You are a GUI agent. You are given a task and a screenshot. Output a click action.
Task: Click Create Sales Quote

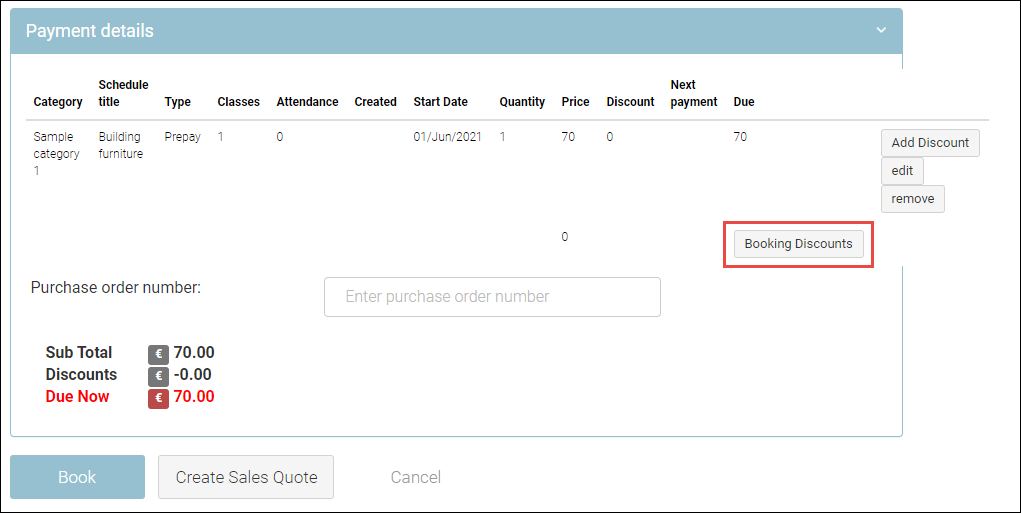point(246,477)
